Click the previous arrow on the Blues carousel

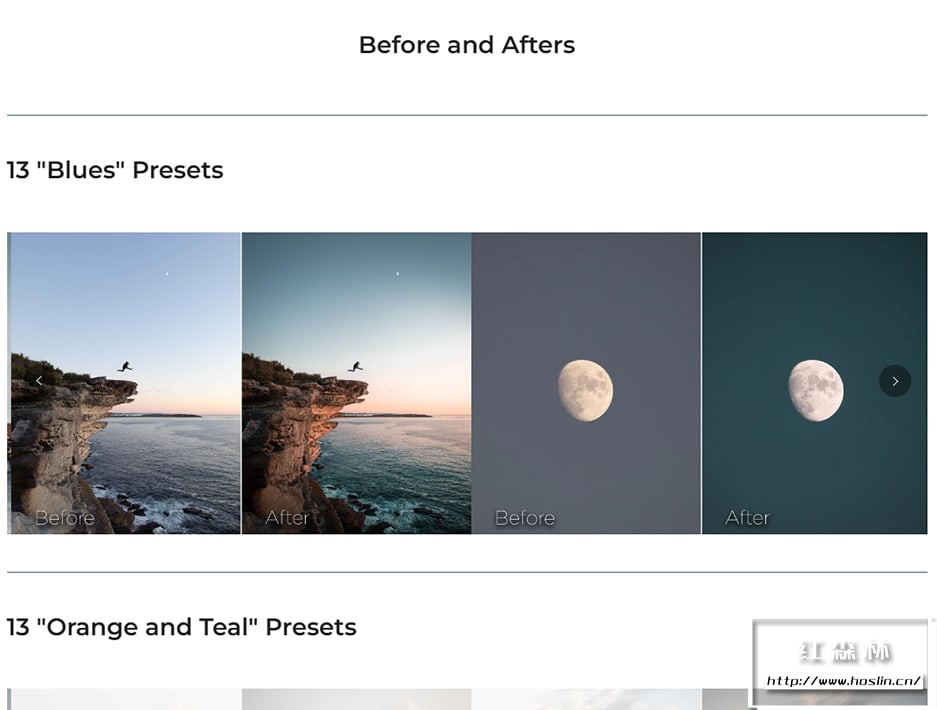pyautogui.click(x=39, y=381)
